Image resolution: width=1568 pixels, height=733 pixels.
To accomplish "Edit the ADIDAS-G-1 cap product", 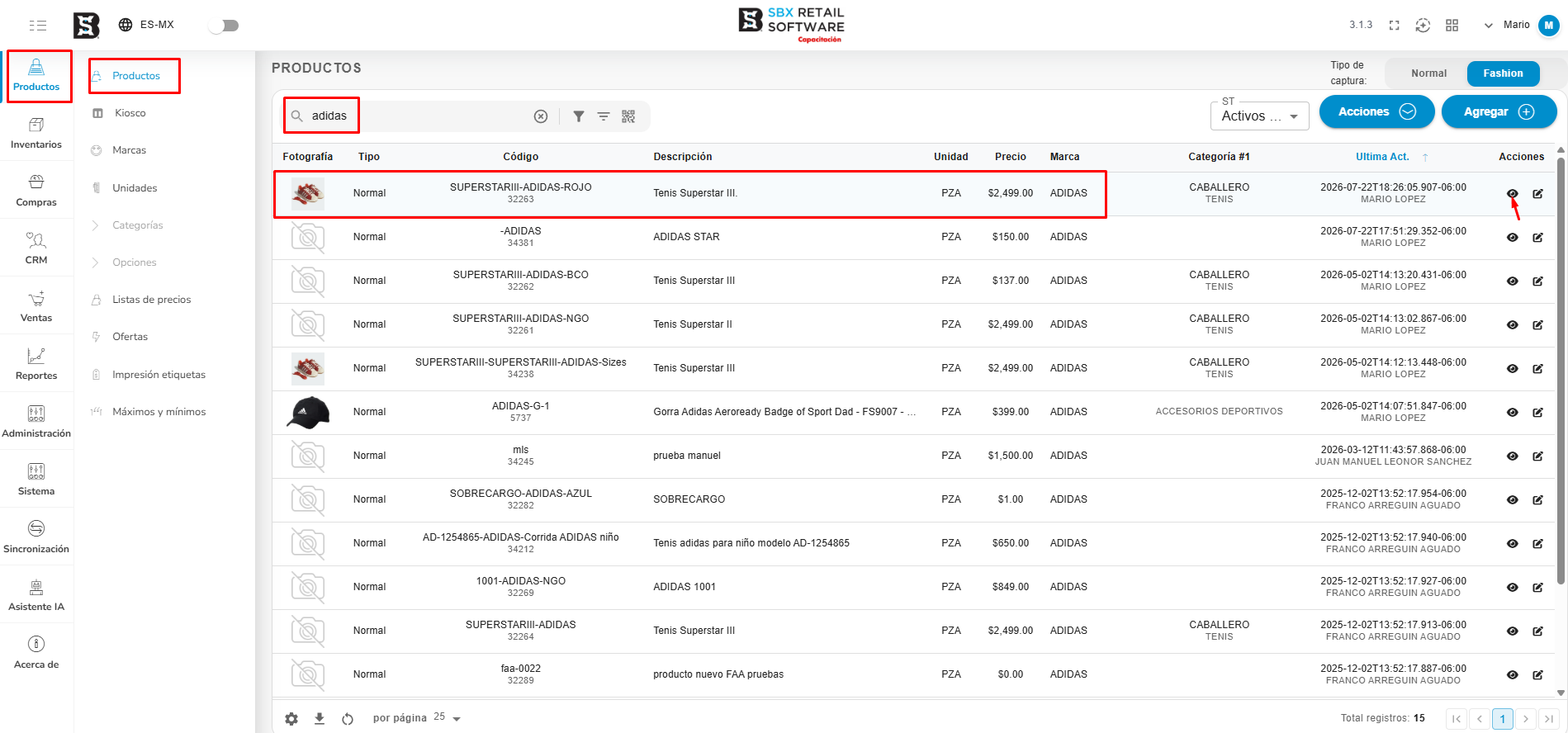I will (x=1537, y=413).
